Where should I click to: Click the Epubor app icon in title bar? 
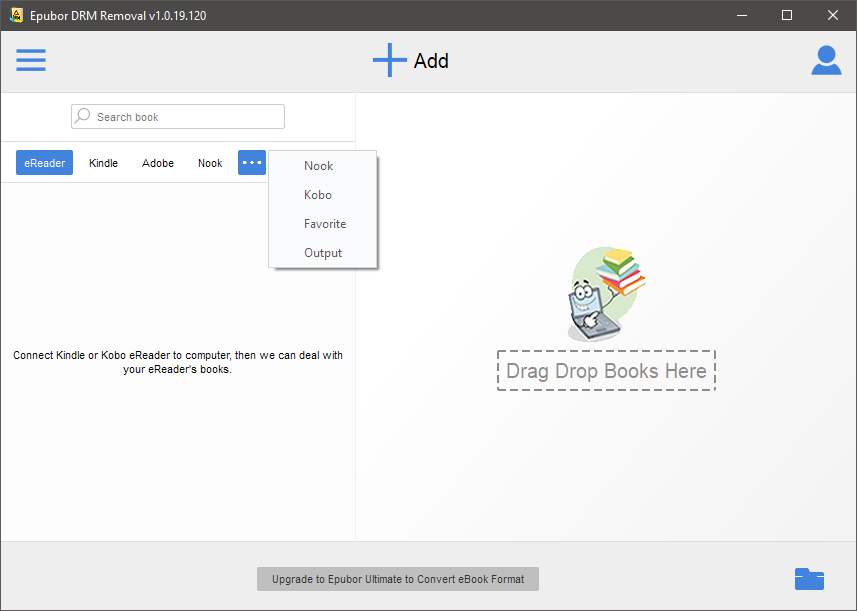pos(16,15)
